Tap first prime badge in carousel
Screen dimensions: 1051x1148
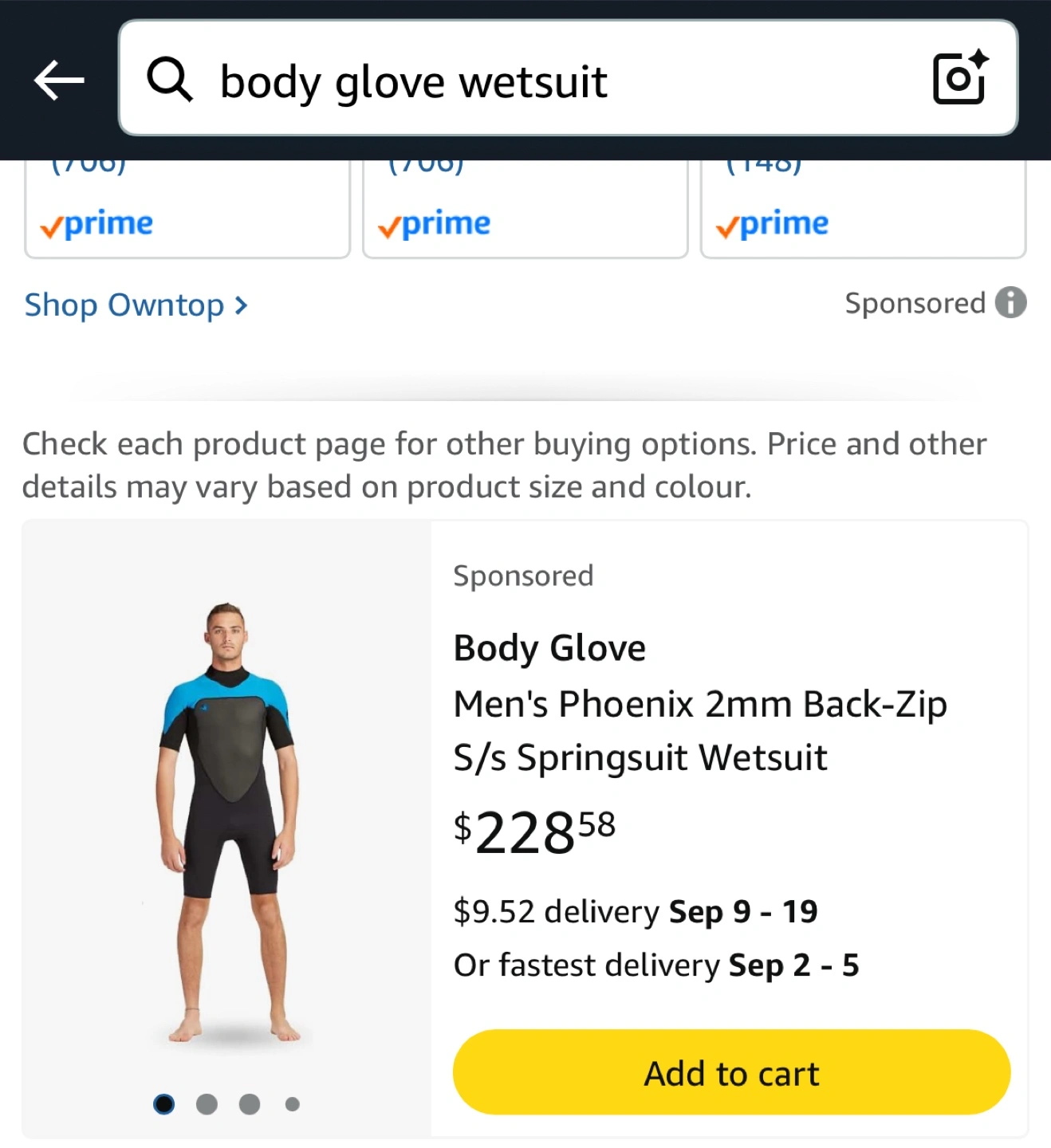[96, 224]
